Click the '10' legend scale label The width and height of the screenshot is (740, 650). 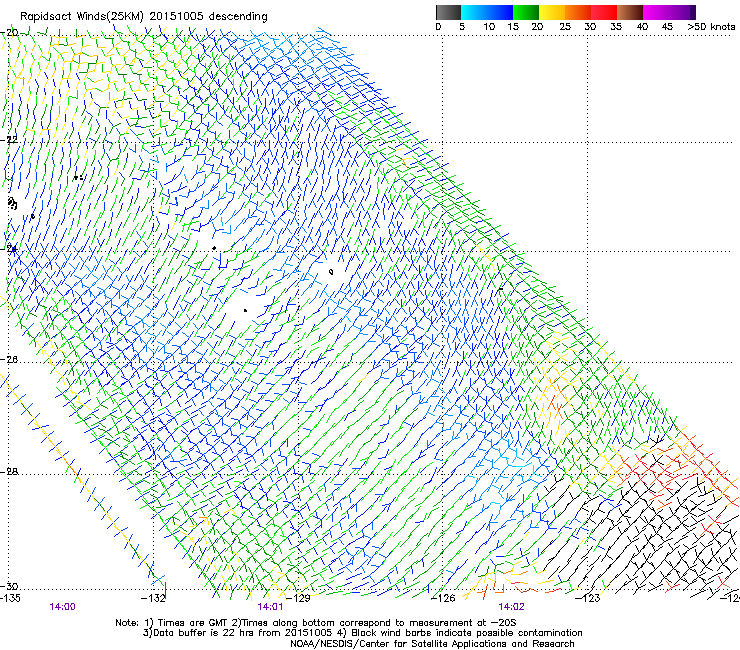[x=489, y=27]
